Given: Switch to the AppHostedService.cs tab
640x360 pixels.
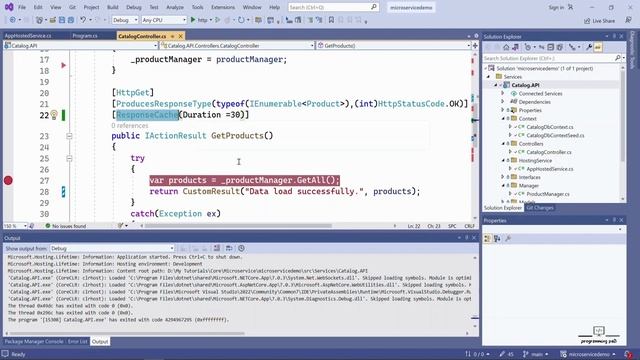Looking at the screenshot, I should click(x=28, y=36).
